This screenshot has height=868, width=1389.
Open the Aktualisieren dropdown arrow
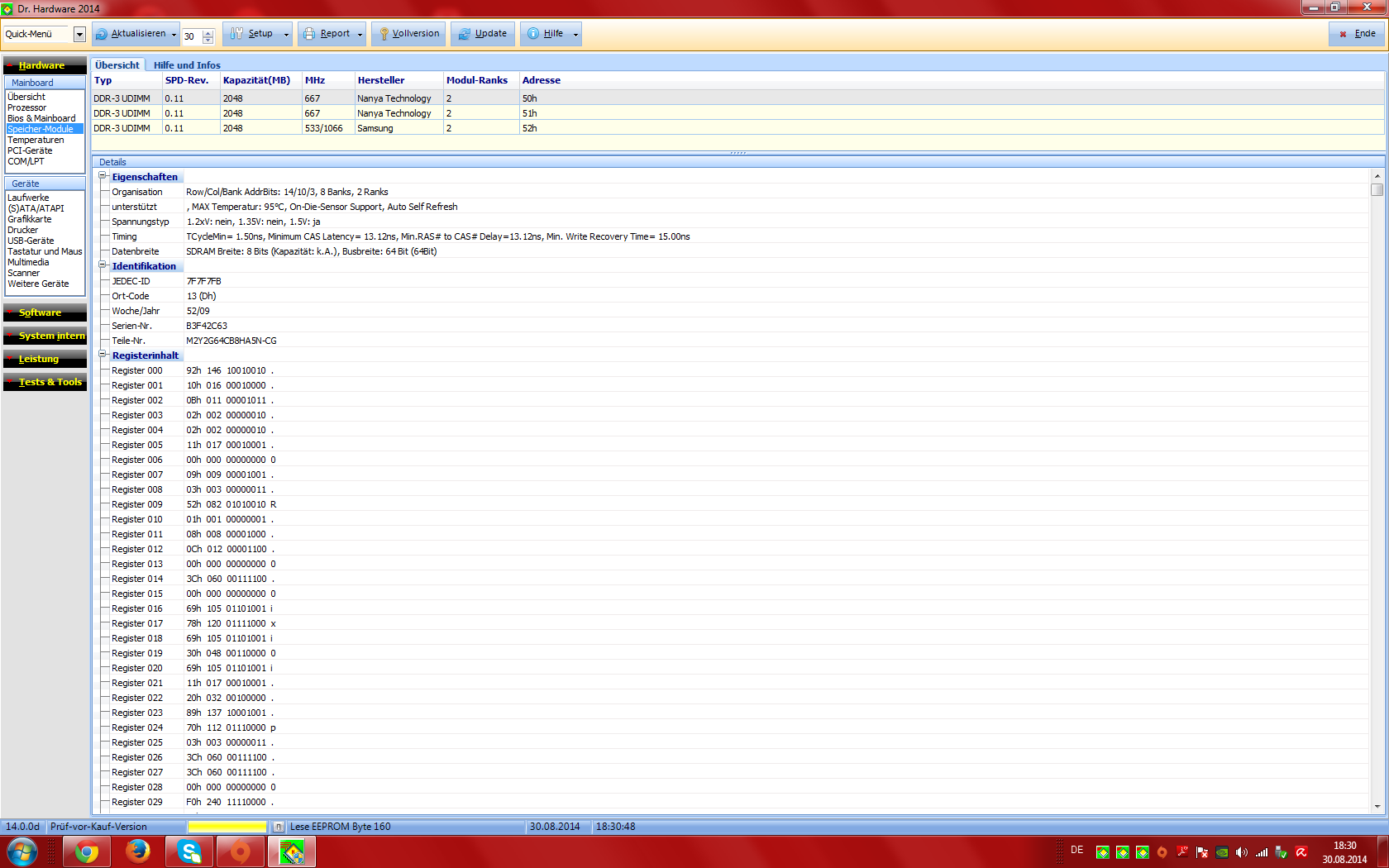174,35
